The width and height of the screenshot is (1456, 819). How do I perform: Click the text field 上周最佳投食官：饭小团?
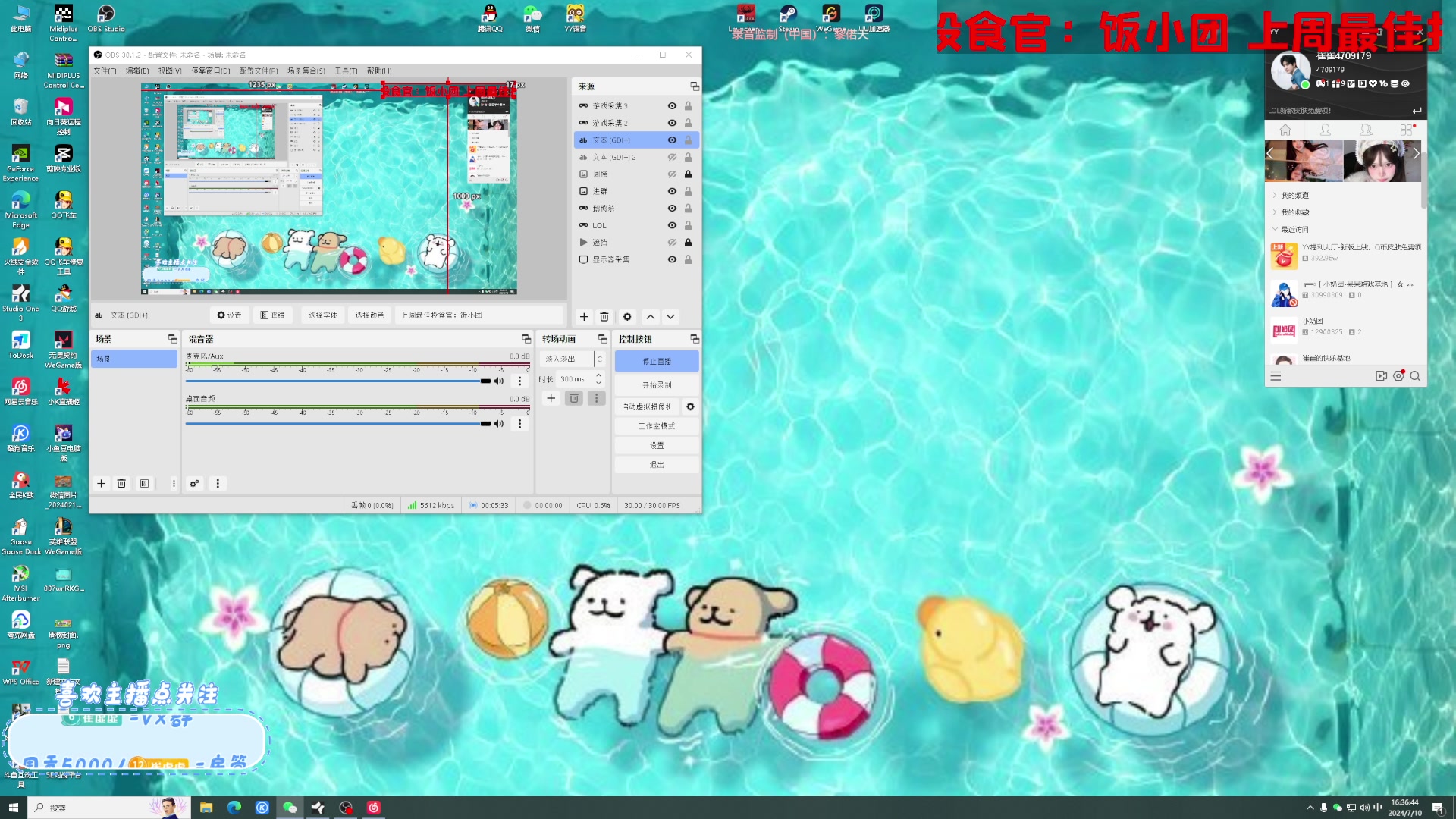479,315
